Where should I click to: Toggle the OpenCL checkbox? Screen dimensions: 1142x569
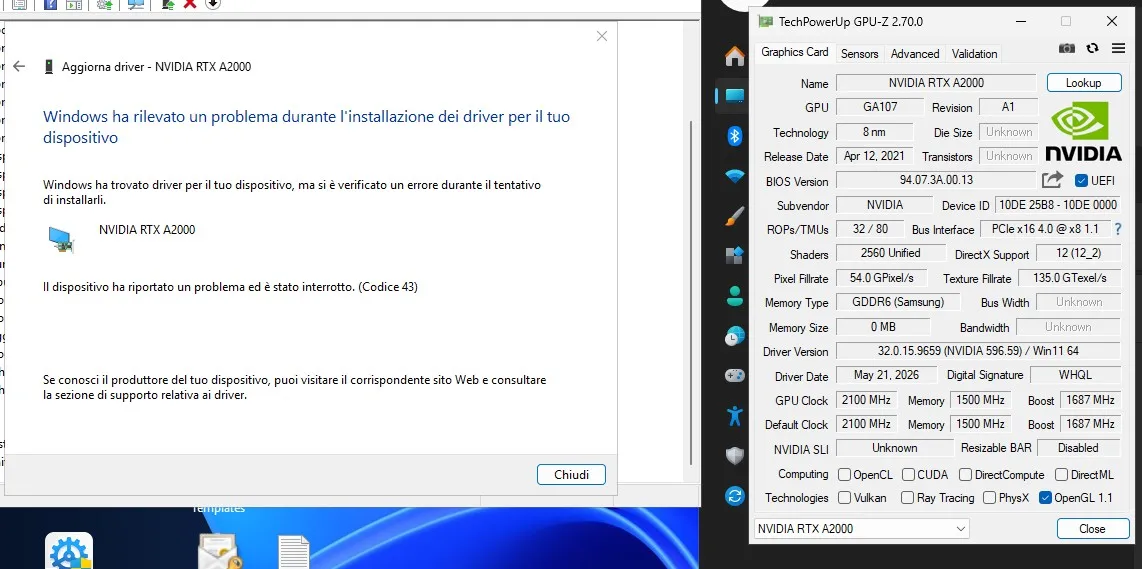point(844,474)
